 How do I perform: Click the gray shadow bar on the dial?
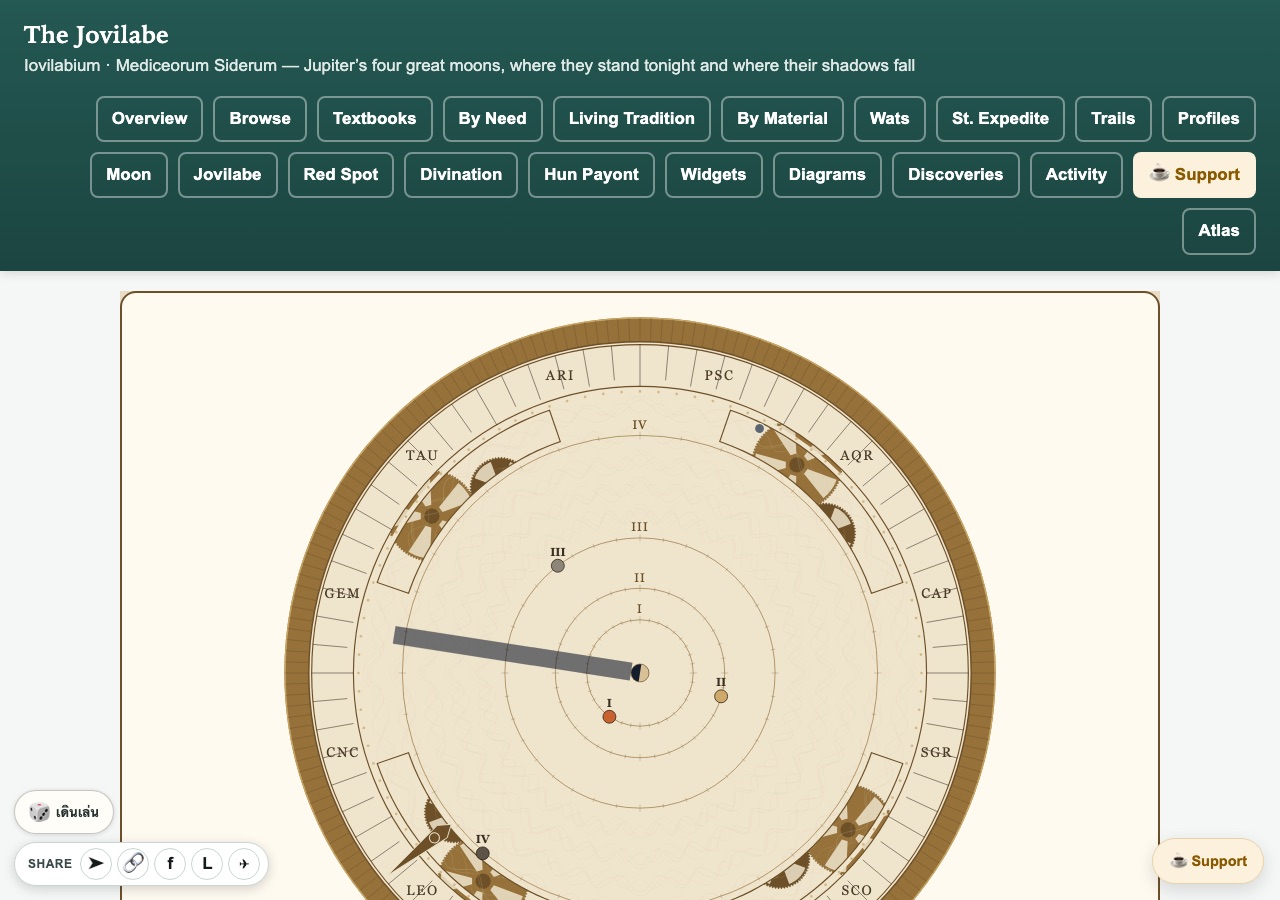(513, 654)
